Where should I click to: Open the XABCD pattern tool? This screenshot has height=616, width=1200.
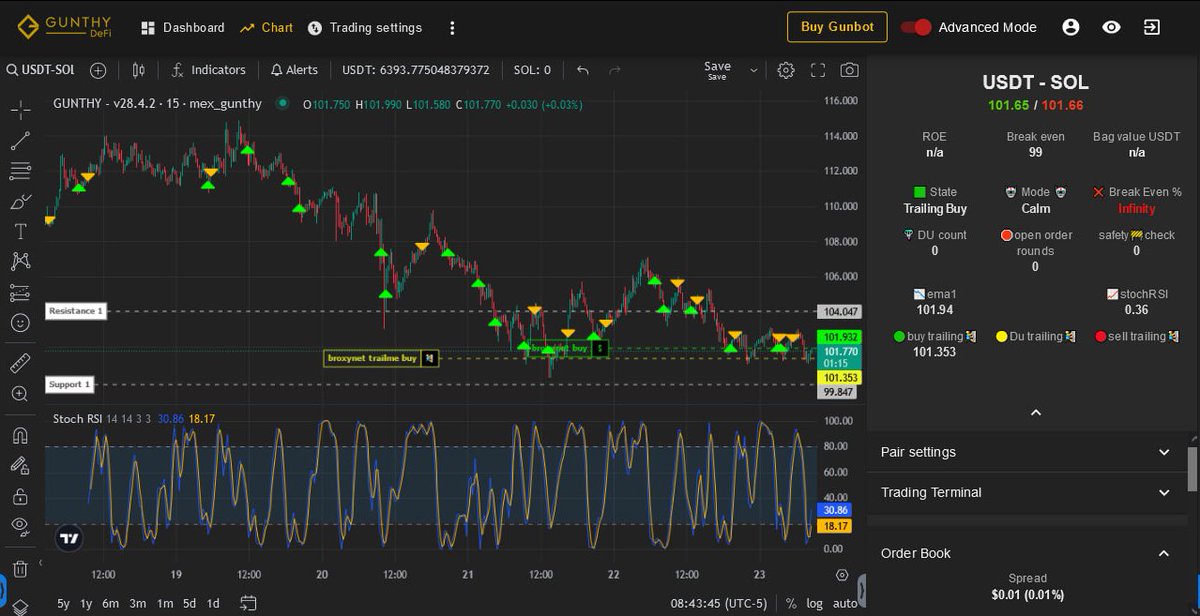(x=20, y=261)
